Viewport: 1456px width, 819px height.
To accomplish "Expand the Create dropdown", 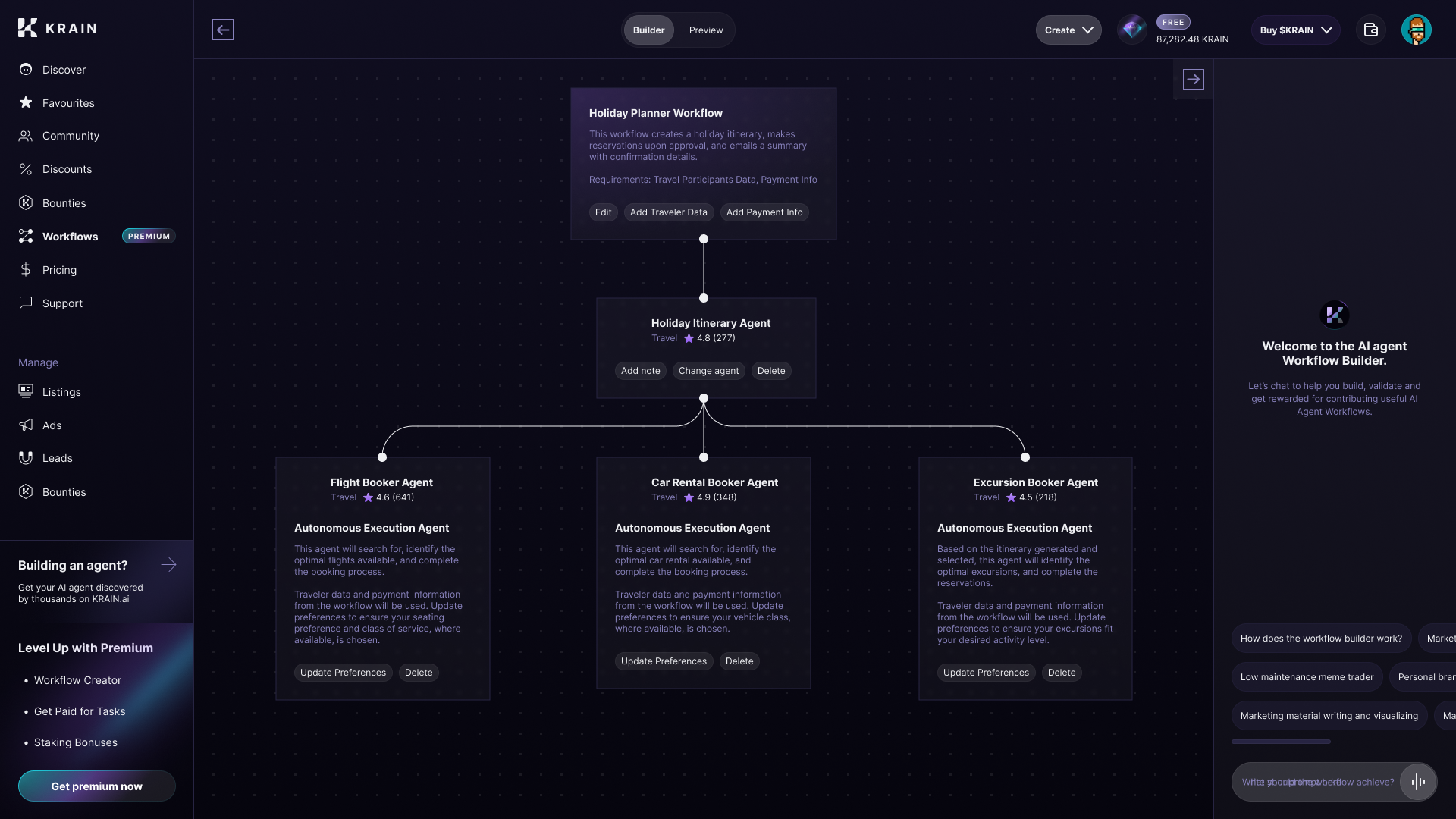I will point(1068,30).
